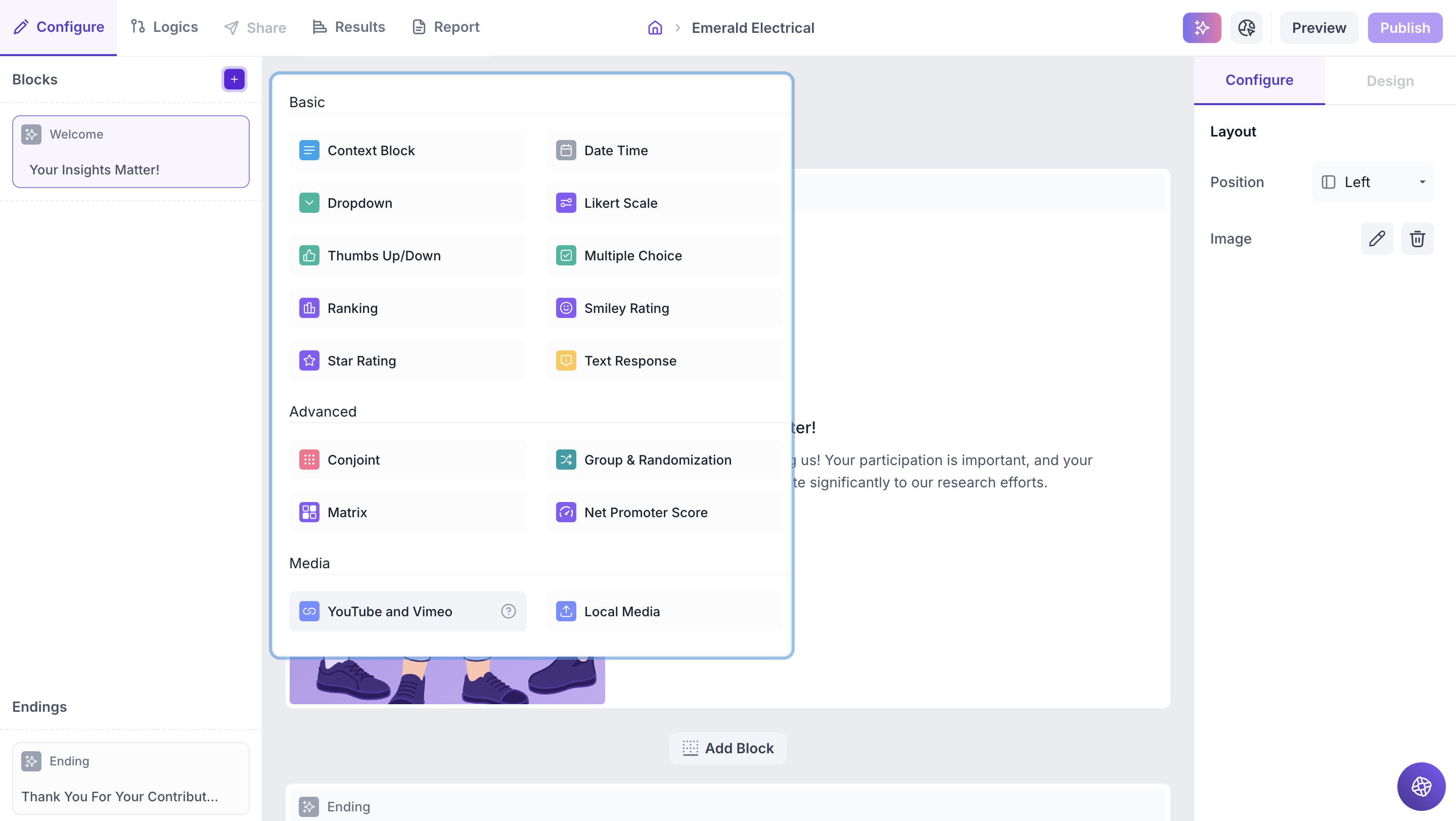The width and height of the screenshot is (1456, 821).
Task: Switch to the Design panel tab
Action: [1390, 81]
